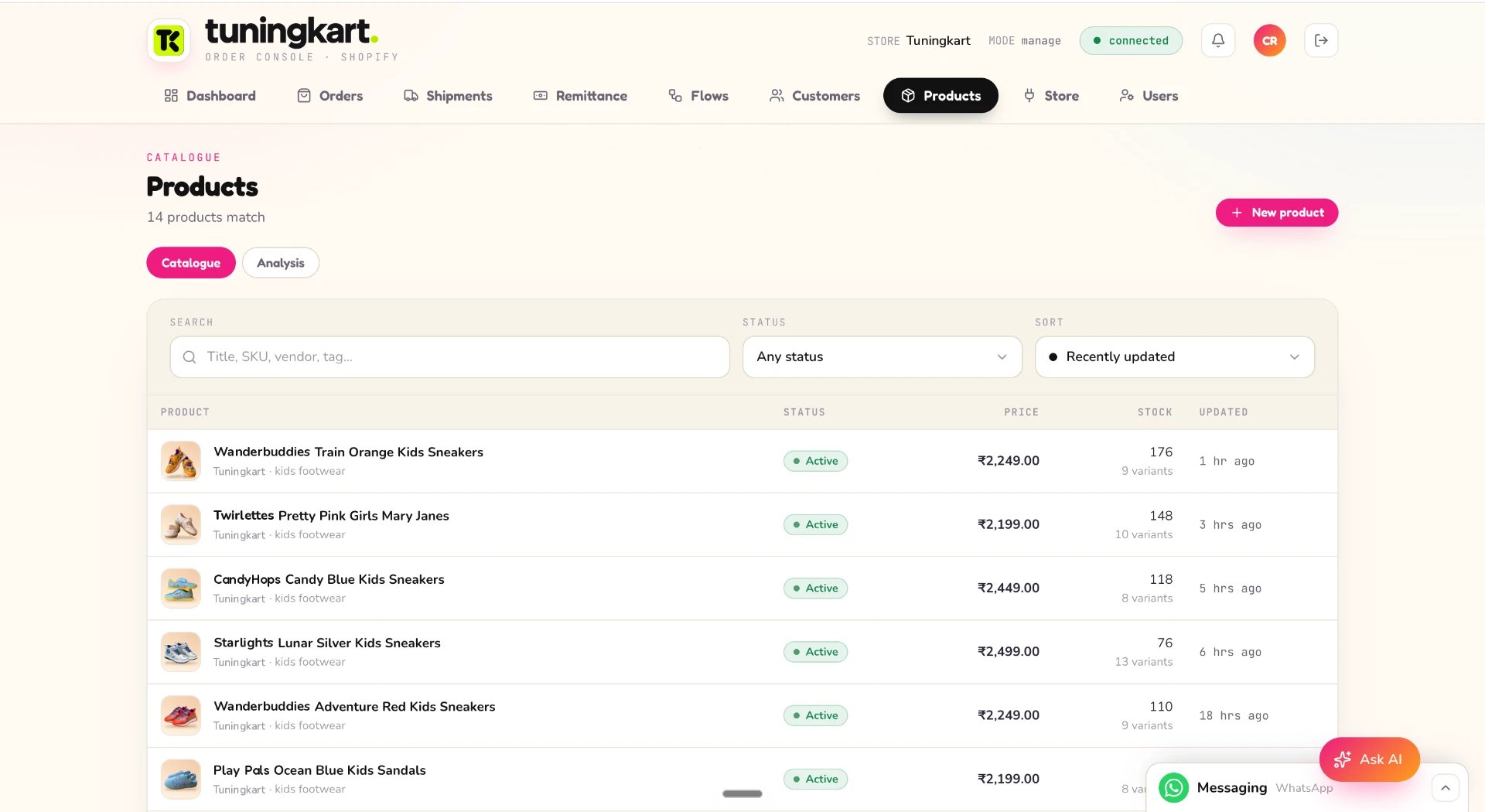Open the Recently updated sort dropdown
Image resolution: width=1485 pixels, height=812 pixels.
click(1175, 357)
